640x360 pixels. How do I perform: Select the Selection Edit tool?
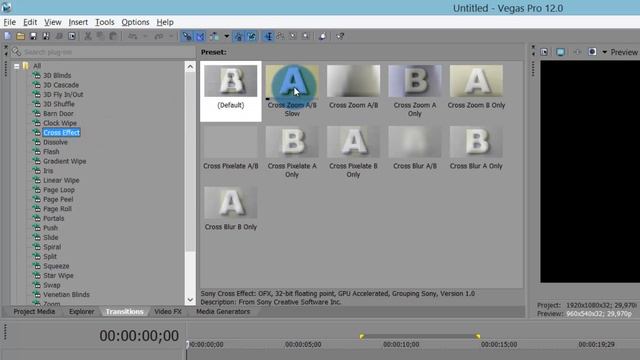click(x=293, y=36)
